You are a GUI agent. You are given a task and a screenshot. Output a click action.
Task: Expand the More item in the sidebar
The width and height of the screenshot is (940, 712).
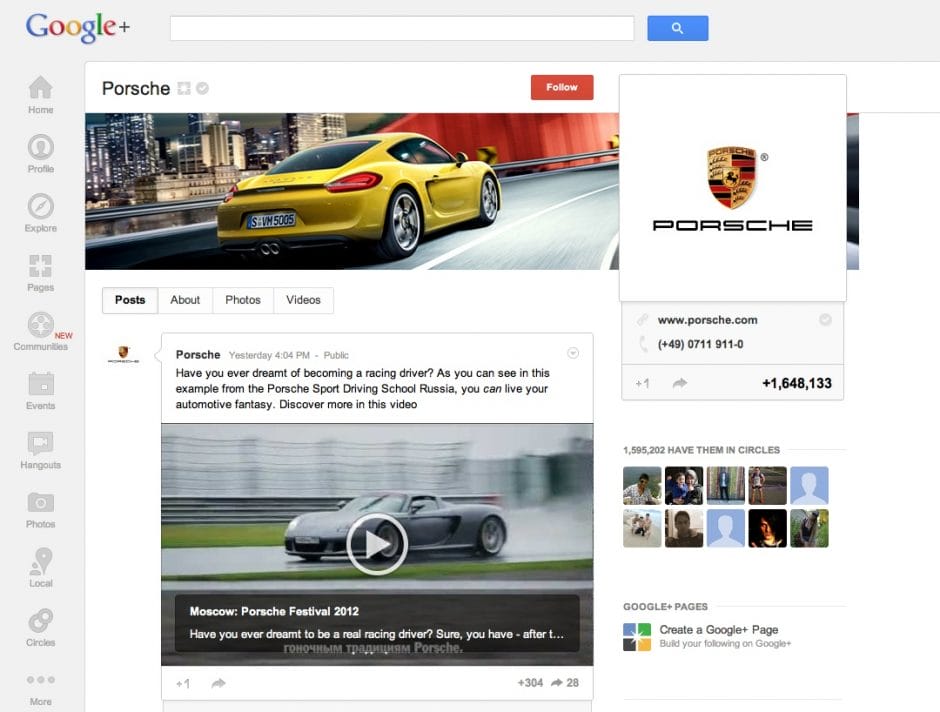point(40,688)
